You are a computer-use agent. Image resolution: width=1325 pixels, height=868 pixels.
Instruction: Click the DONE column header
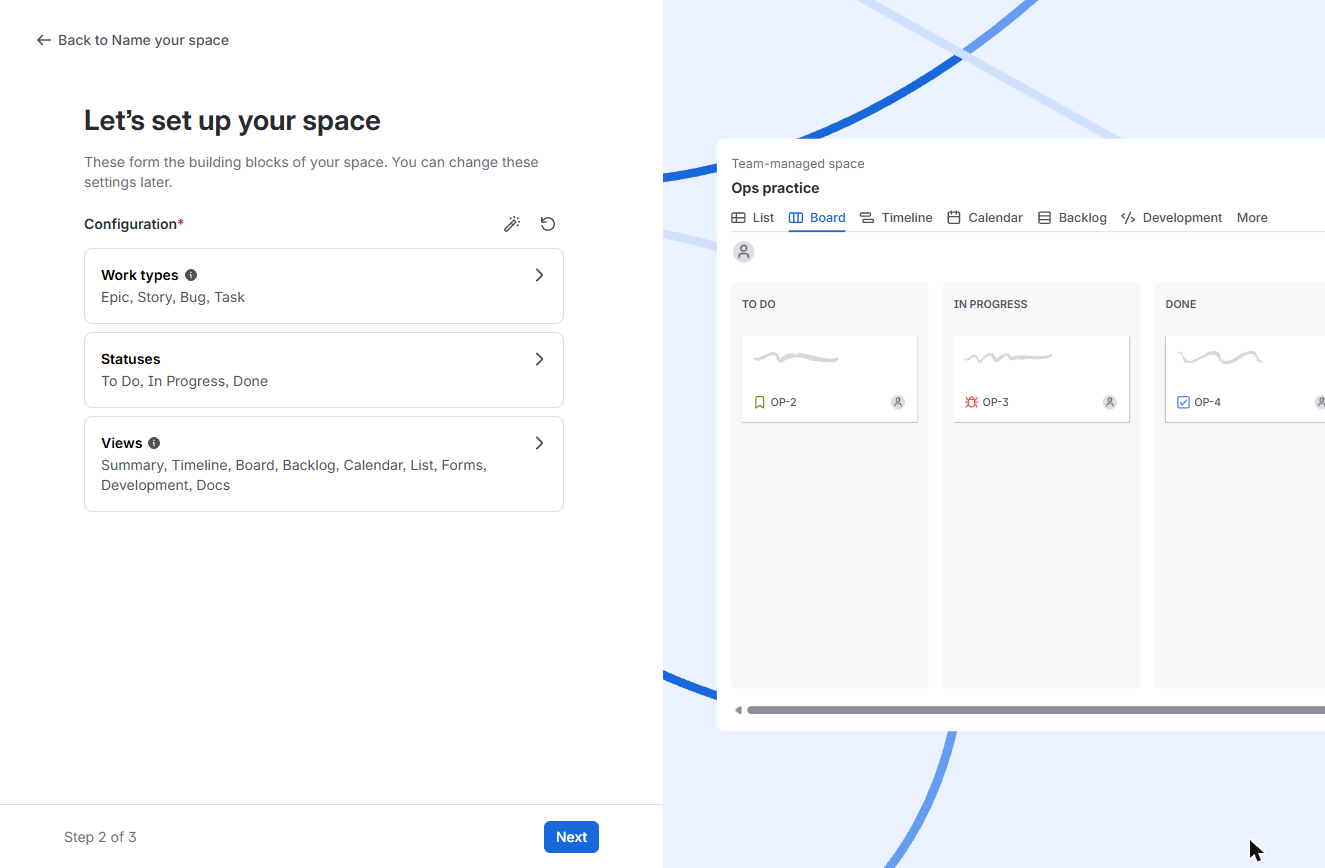coord(1181,304)
